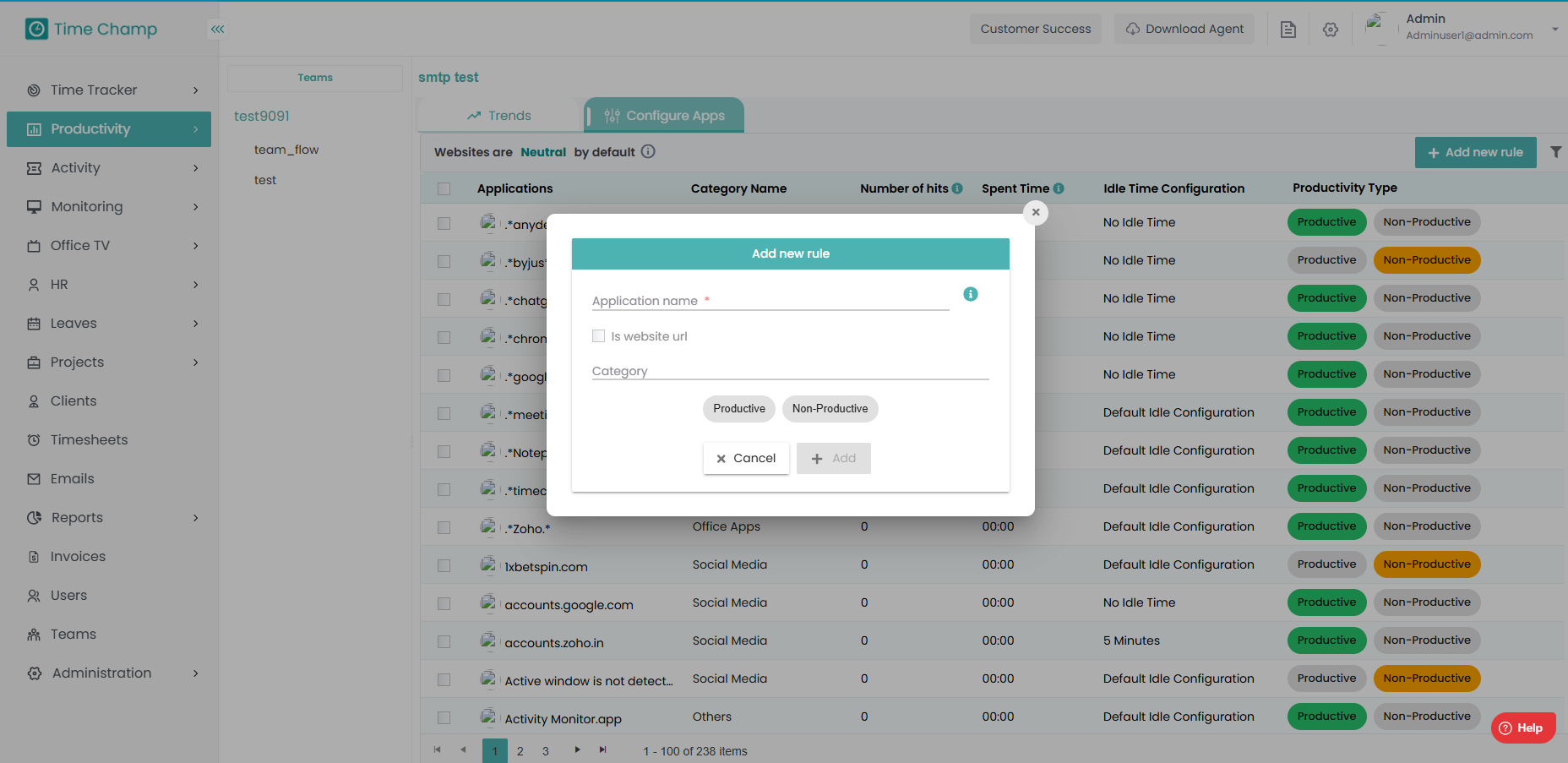Viewport: 1568px width, 763px height.
Task: Tick the 'Is website url' checkbox
Action: coord(599,336)
